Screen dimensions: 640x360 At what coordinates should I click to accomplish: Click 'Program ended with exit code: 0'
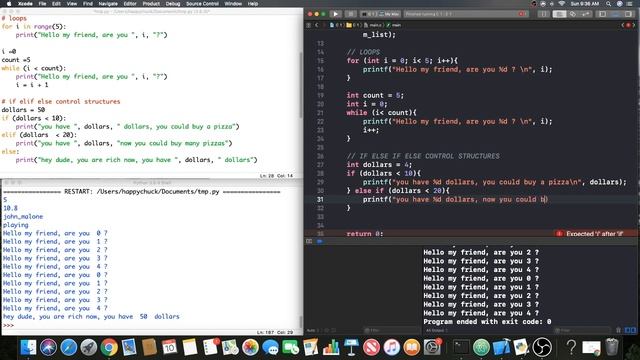pos(487,322)
